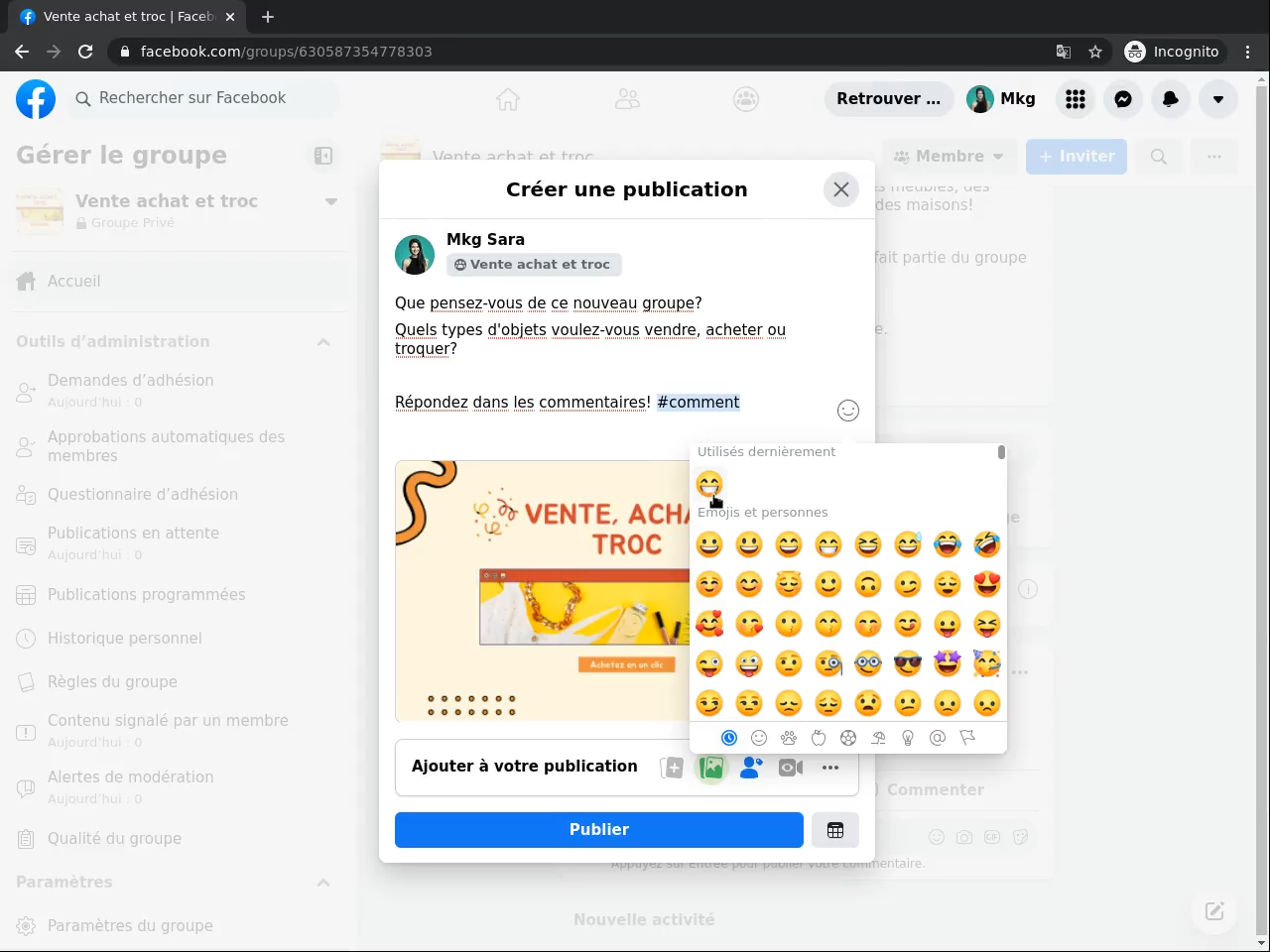Open the Mkg profile link
The width and height of the screenshot is (1270, 952).
[1001, 99]
